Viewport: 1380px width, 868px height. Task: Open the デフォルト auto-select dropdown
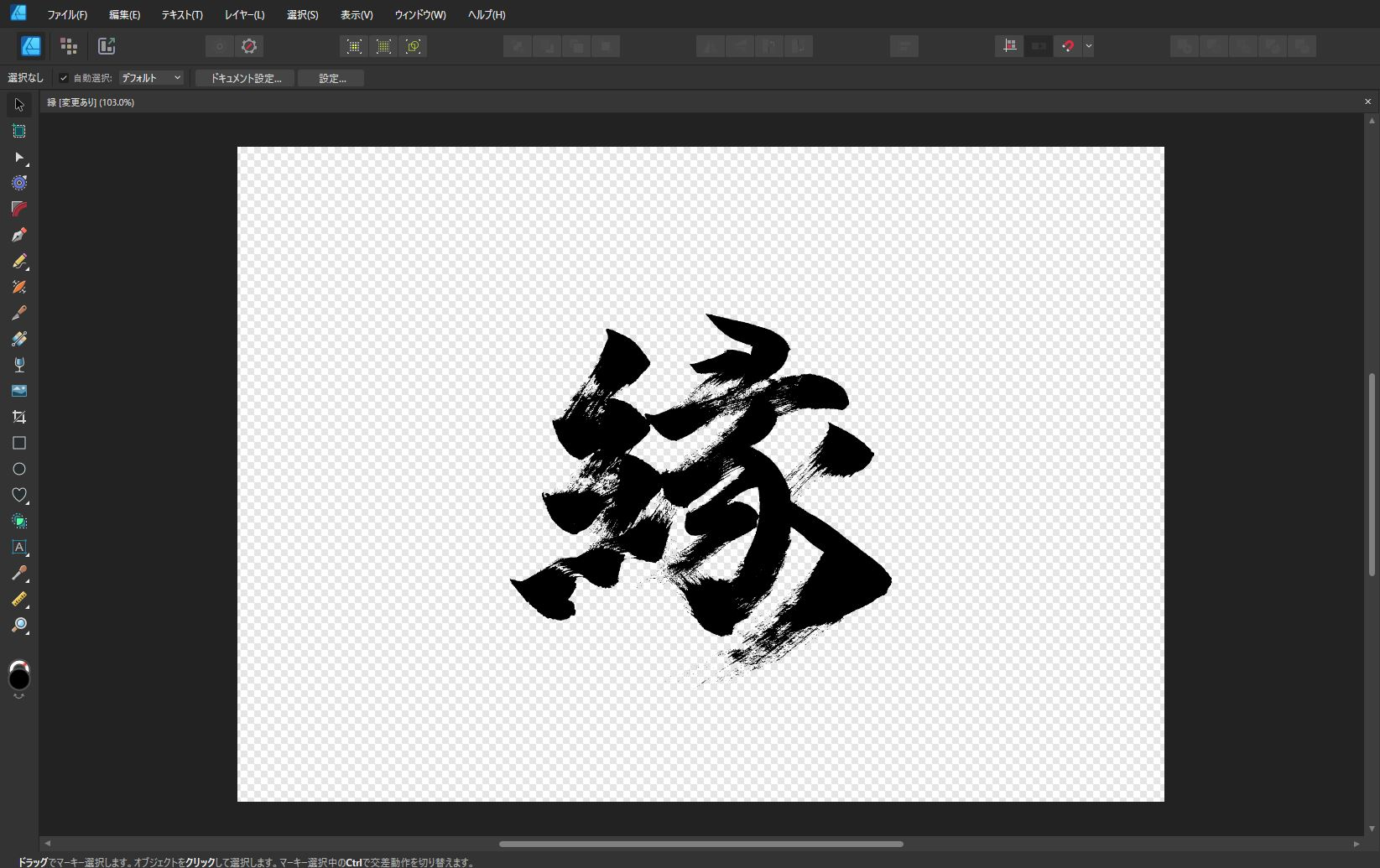point(151,78)
